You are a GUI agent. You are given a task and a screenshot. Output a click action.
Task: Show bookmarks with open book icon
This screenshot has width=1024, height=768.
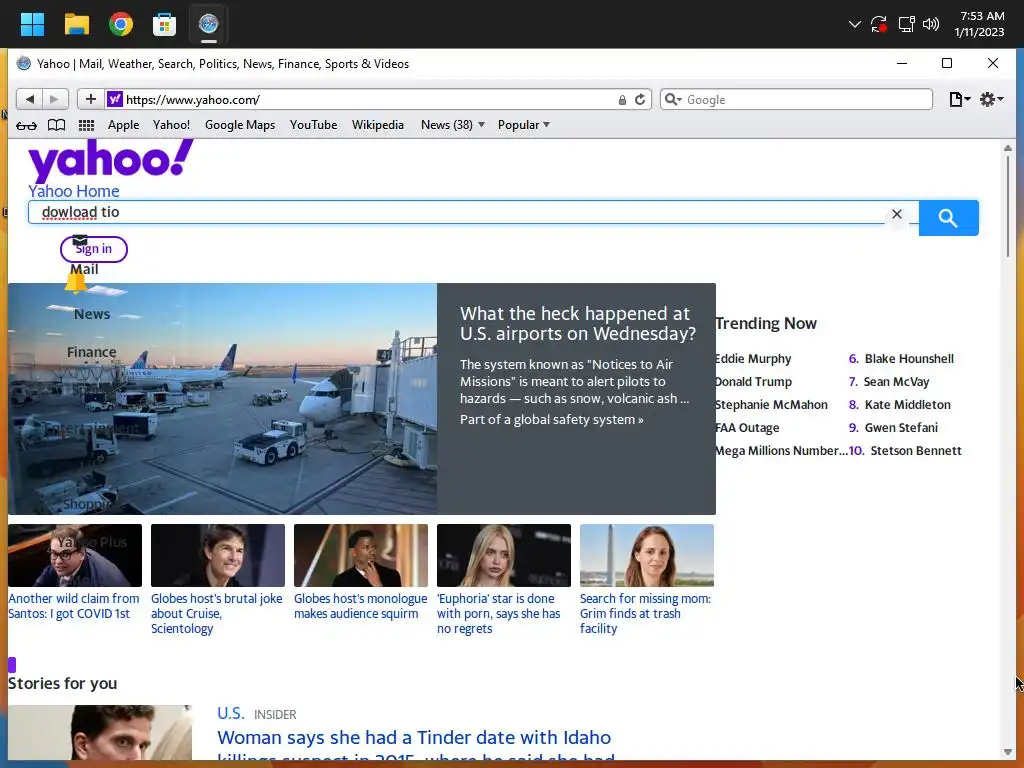(57, 125)
